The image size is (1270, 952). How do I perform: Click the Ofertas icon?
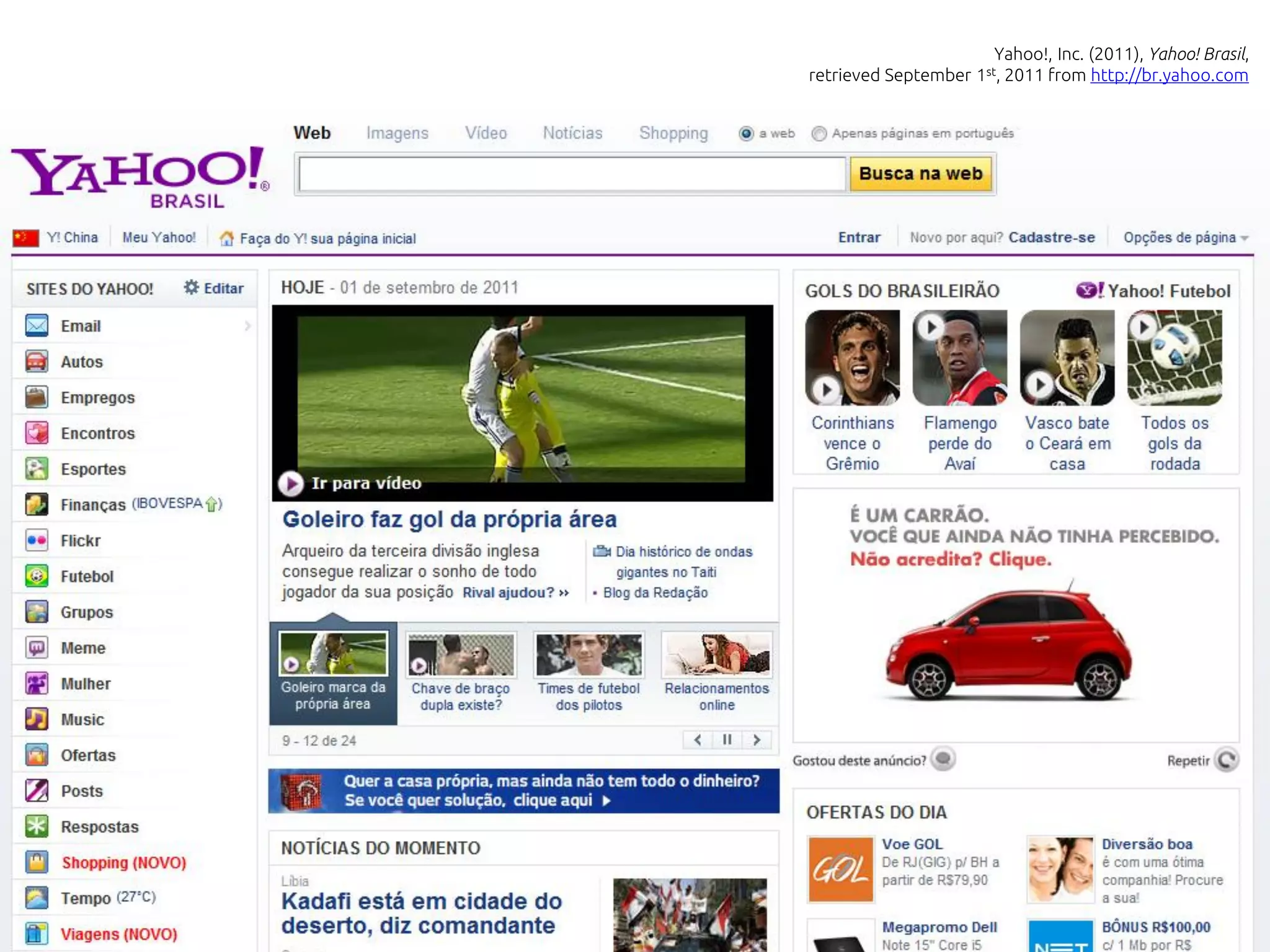point(37,755)
